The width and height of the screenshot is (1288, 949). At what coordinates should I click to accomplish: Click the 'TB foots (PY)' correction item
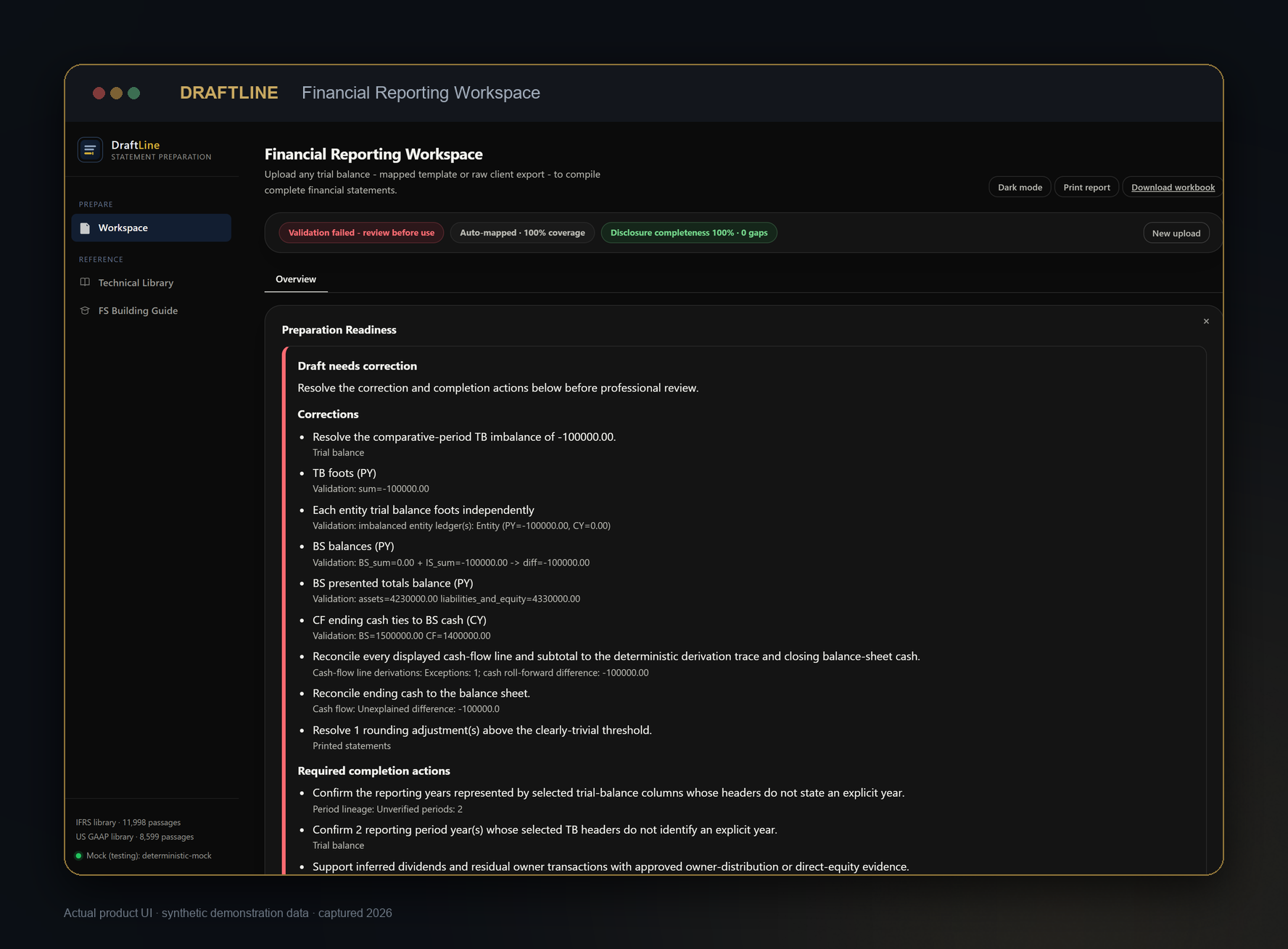[344, 473]
